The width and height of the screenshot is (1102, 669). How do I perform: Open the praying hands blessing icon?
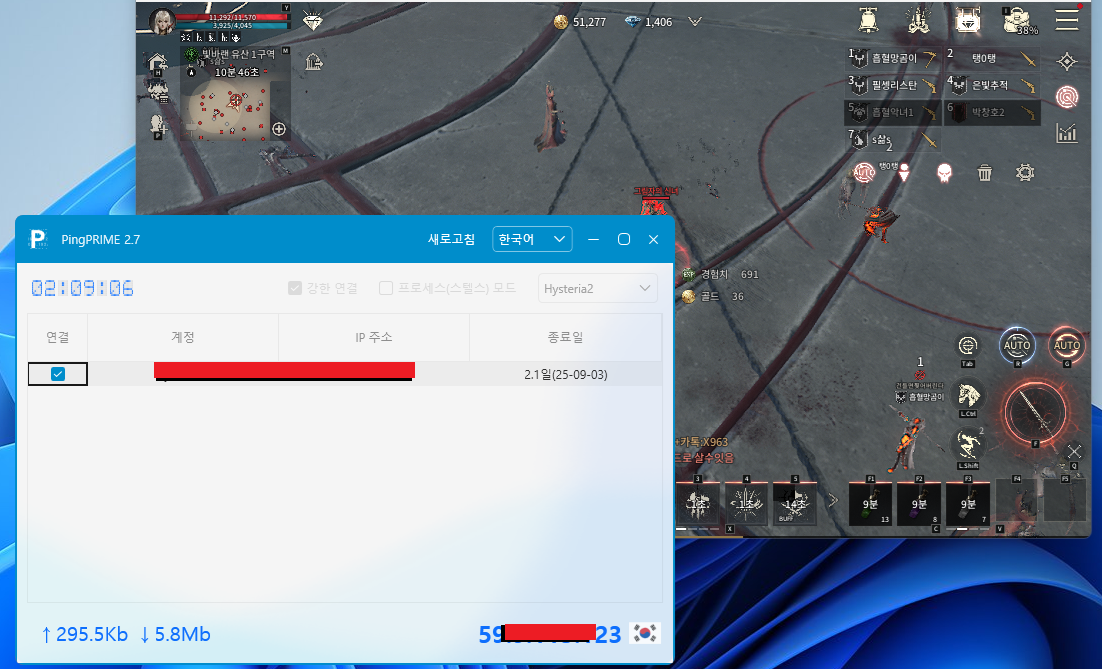pyautogui.click(x=918, y=20)
